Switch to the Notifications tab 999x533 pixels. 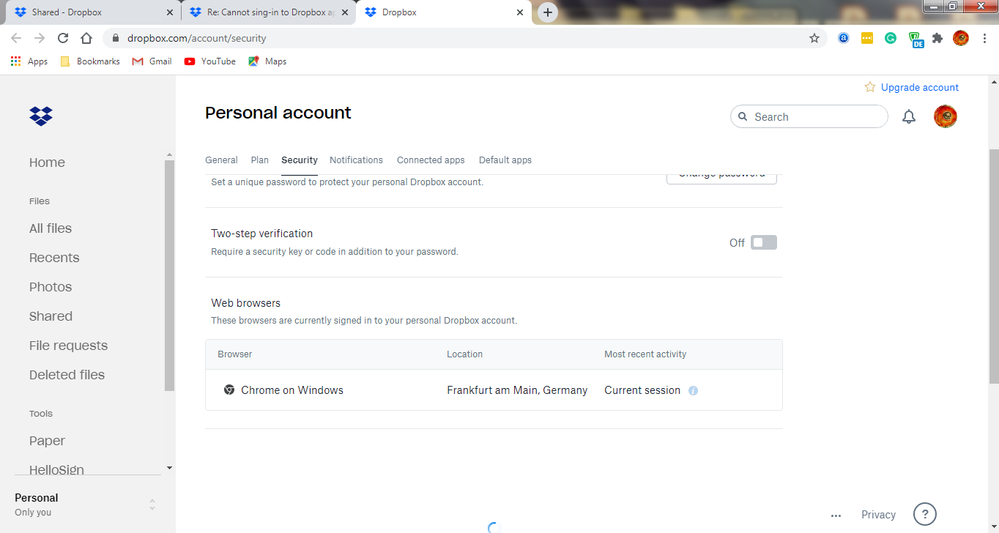(356, 160)
